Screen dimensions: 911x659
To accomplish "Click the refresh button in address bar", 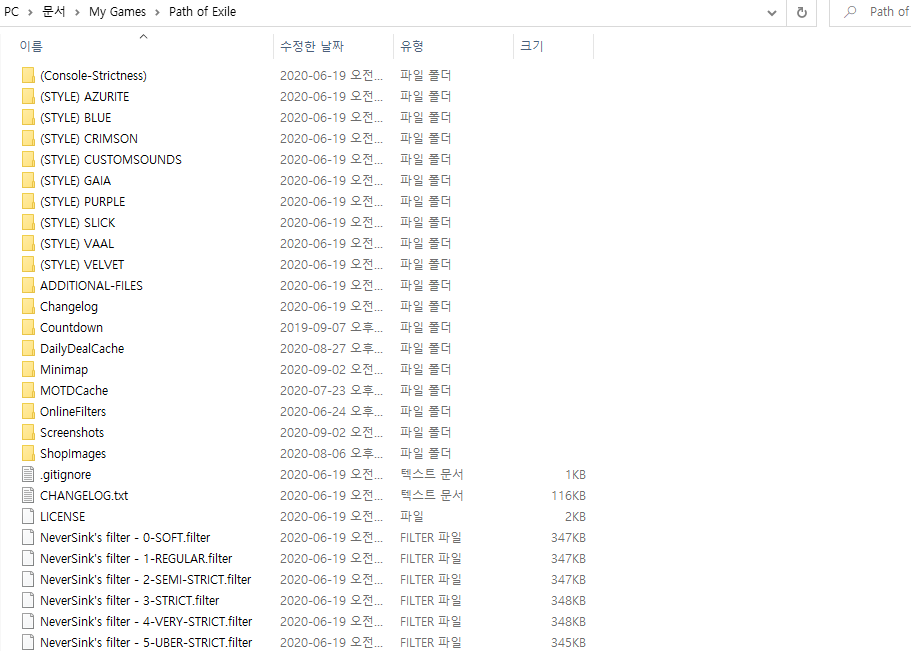I will [802, 12].
